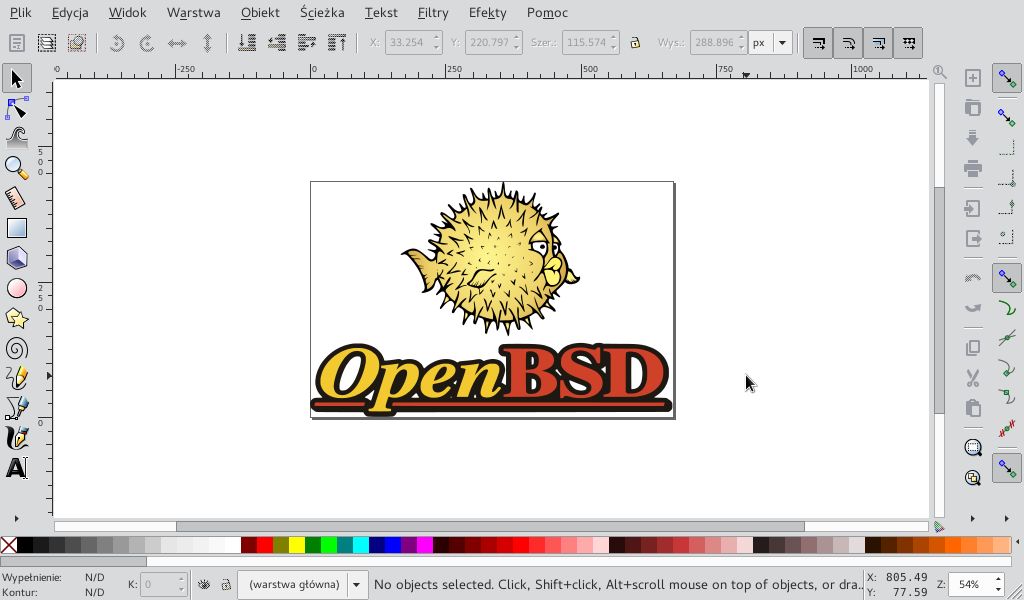The height and width of the screenshot is (600, 1024).
Task: Click the Print document icon
Action: [972, 168]
